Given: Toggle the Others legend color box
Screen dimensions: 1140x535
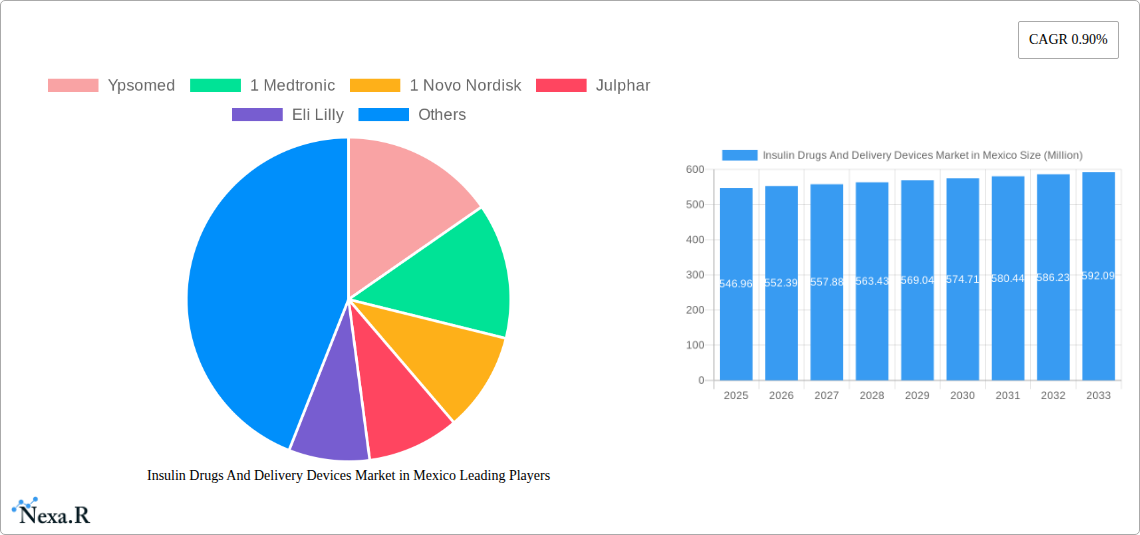Looking at the screenshot, I should (384, 115).
